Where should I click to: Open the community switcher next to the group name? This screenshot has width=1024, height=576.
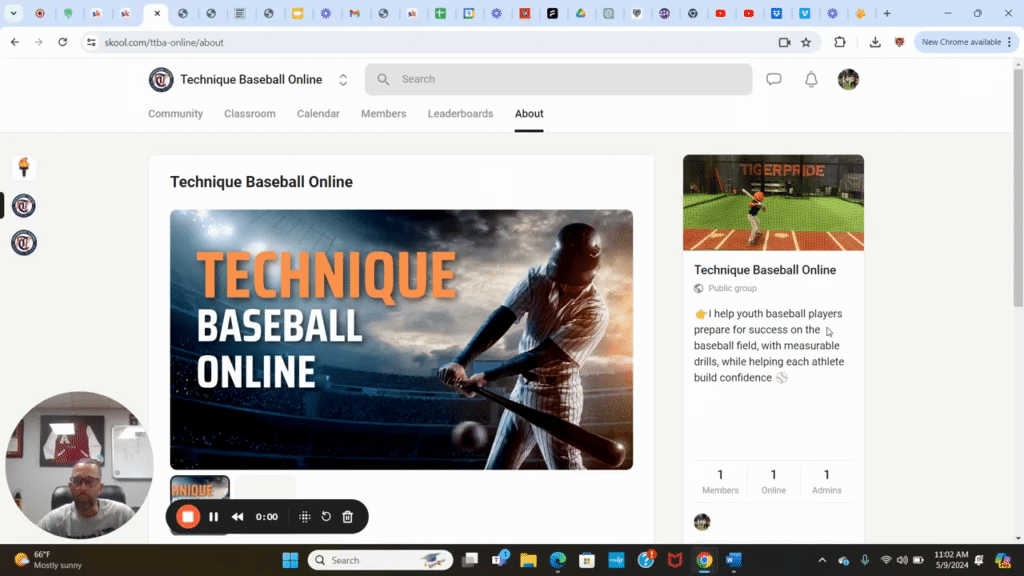click(342, 79)
